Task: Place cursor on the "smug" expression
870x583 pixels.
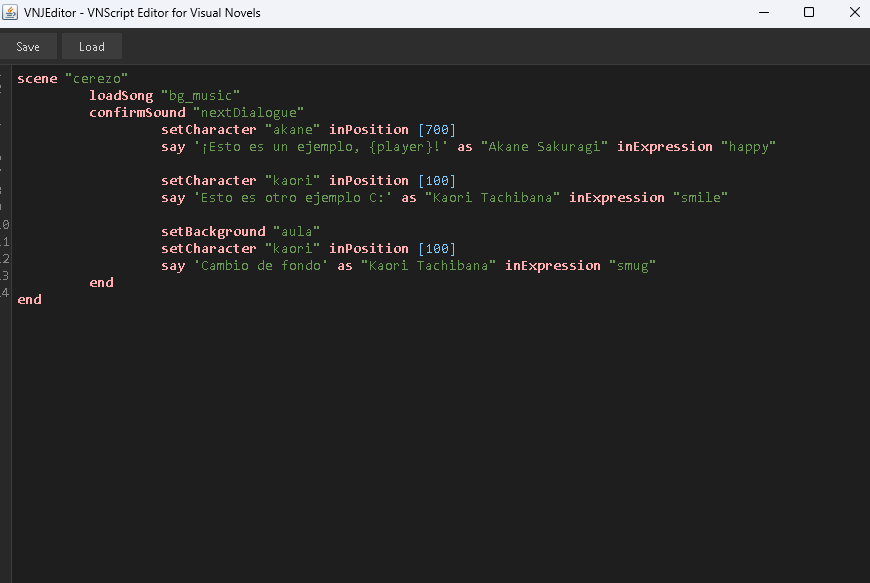Action: click(x=633, y=265)
